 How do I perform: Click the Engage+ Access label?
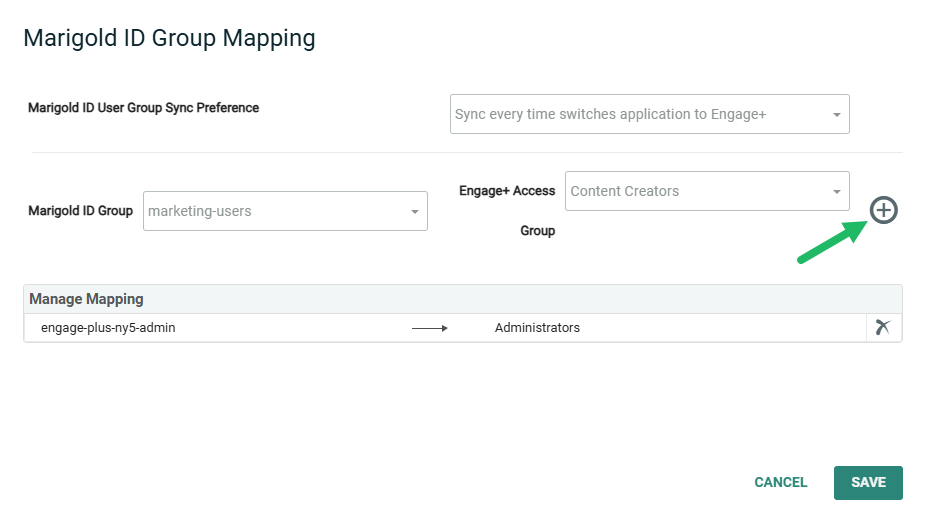coord(507,191)
